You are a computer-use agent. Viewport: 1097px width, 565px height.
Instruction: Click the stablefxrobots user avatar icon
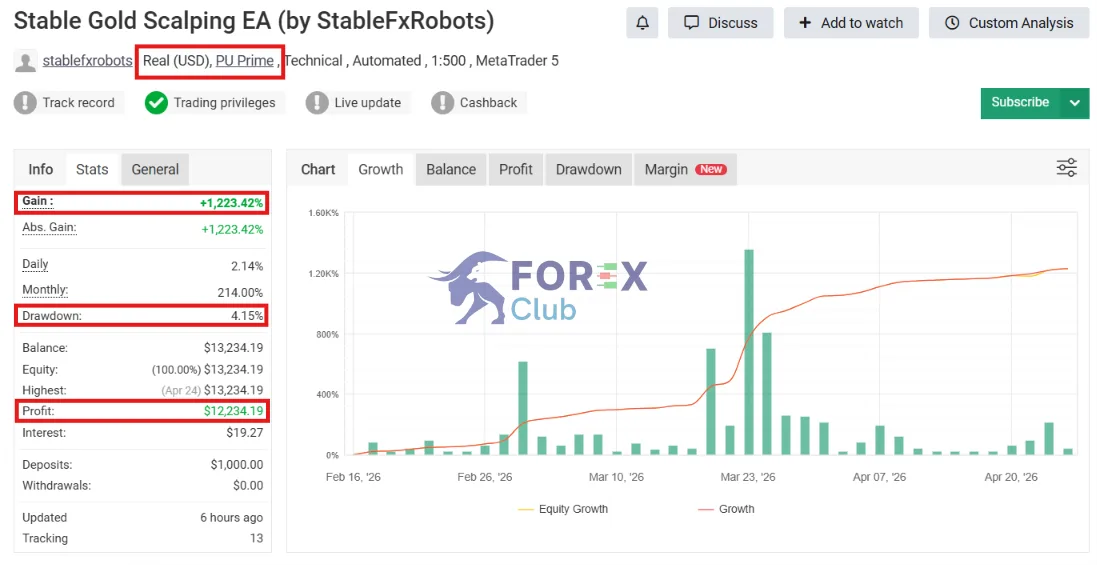pyautogui.click(x=25, y=62)
